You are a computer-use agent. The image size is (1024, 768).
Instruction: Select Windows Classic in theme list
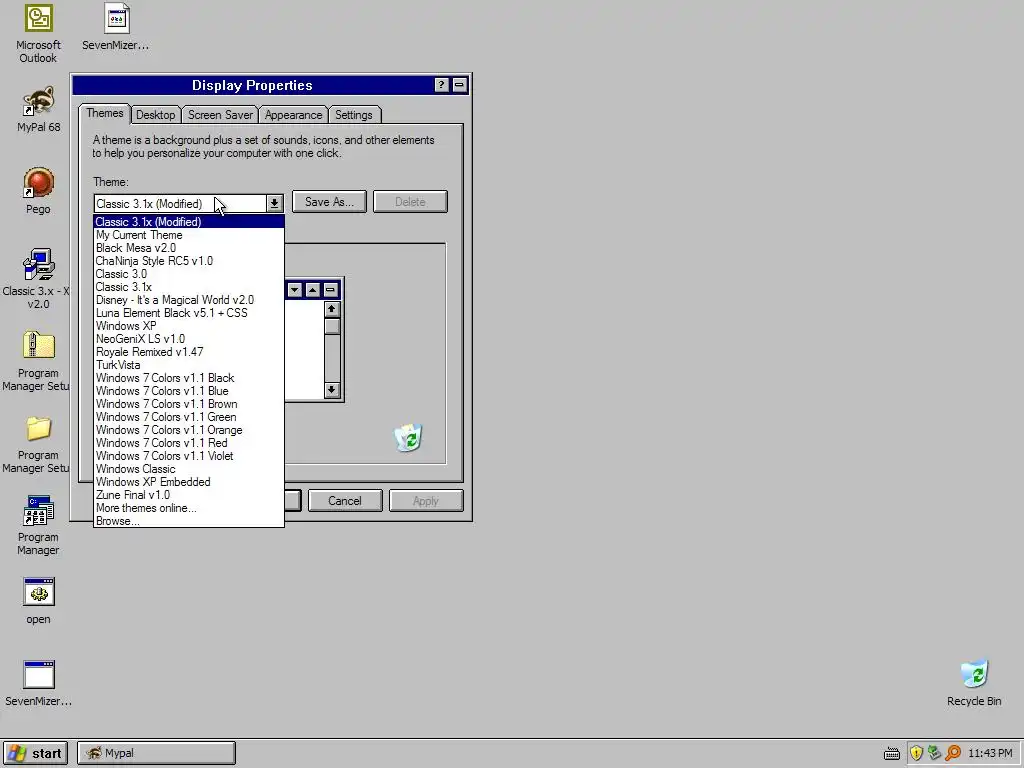coord(189,470)
